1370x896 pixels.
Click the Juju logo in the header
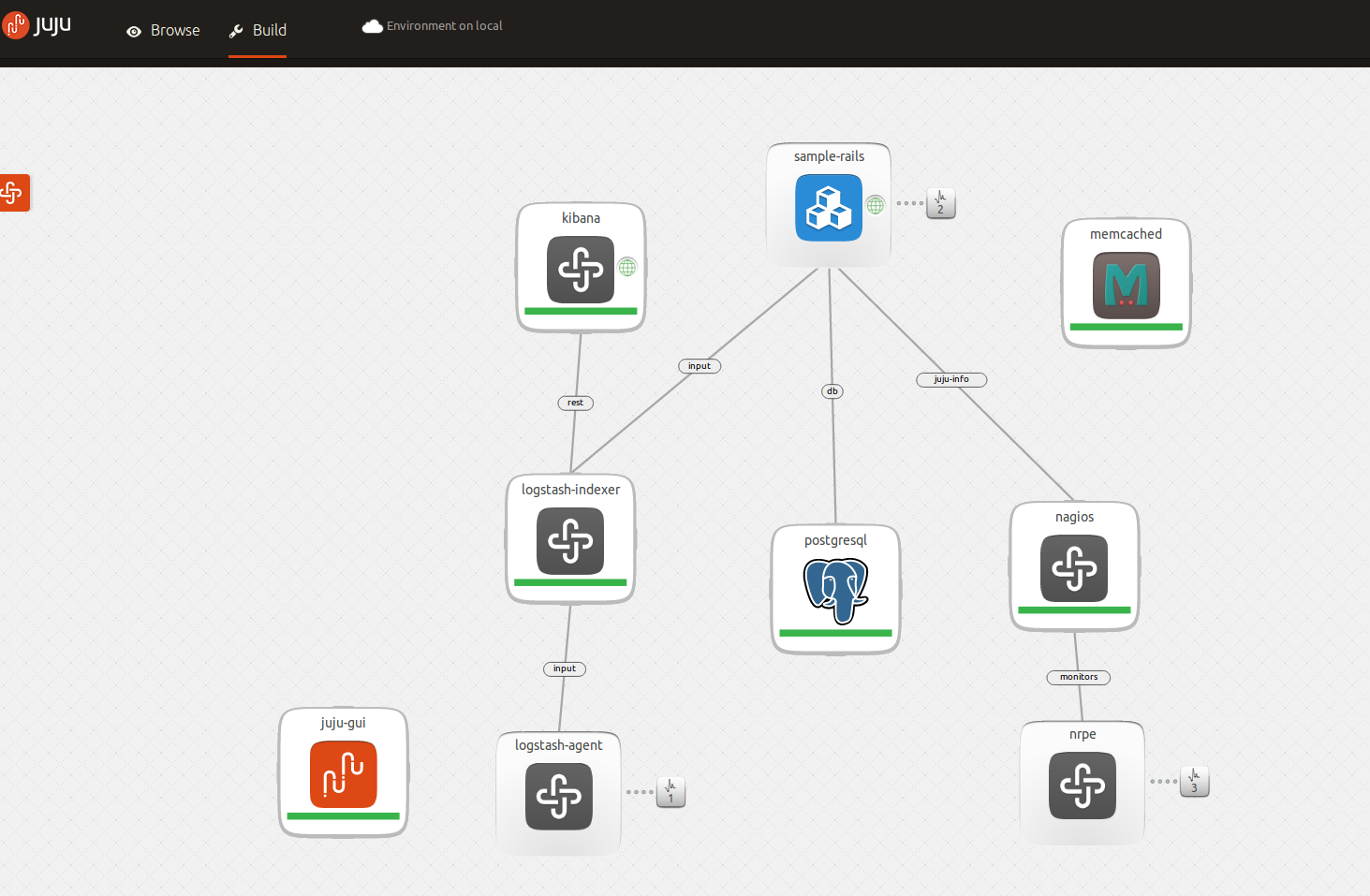click(37, 25)
